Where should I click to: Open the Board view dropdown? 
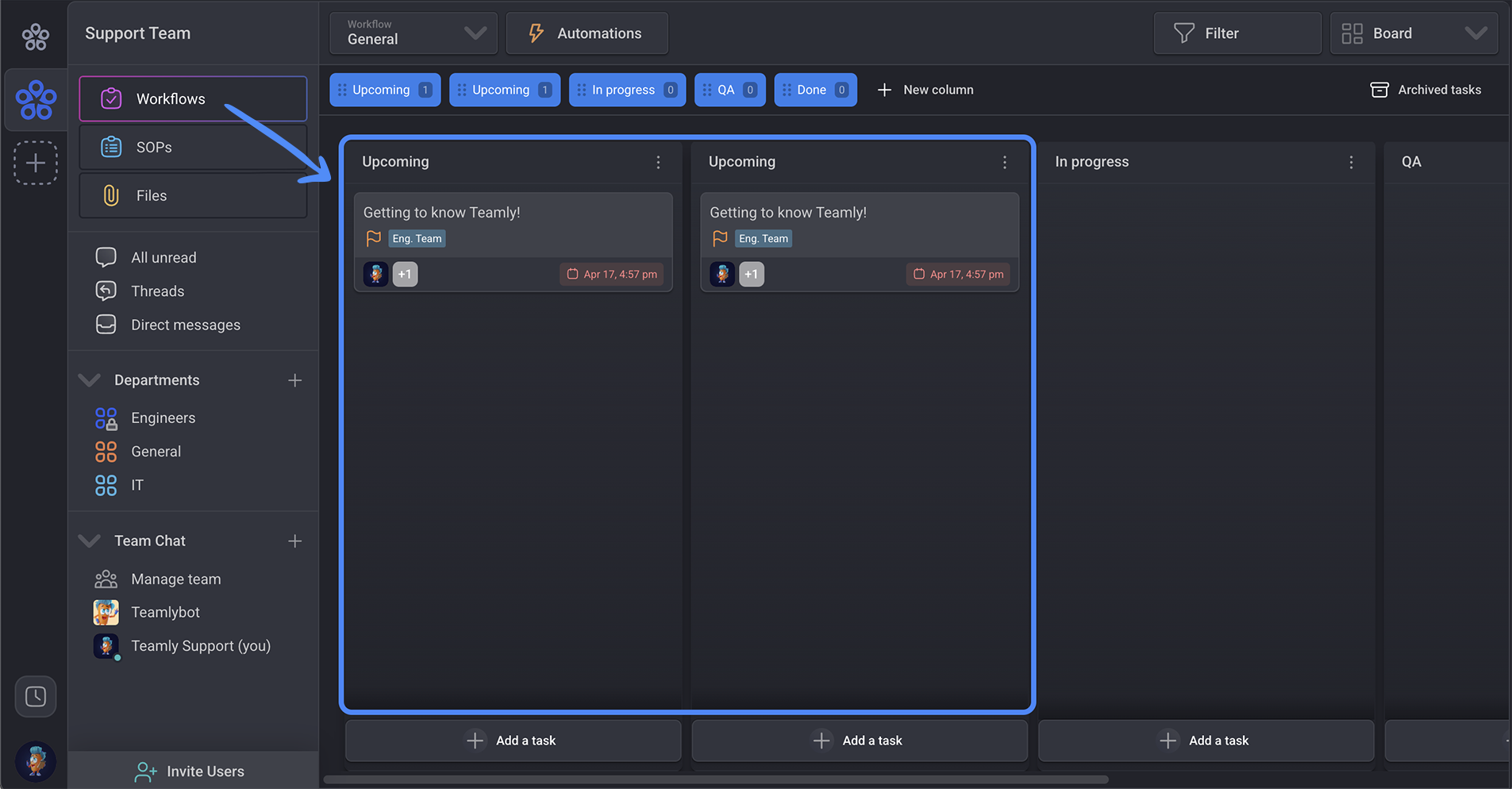(1414, 33)
